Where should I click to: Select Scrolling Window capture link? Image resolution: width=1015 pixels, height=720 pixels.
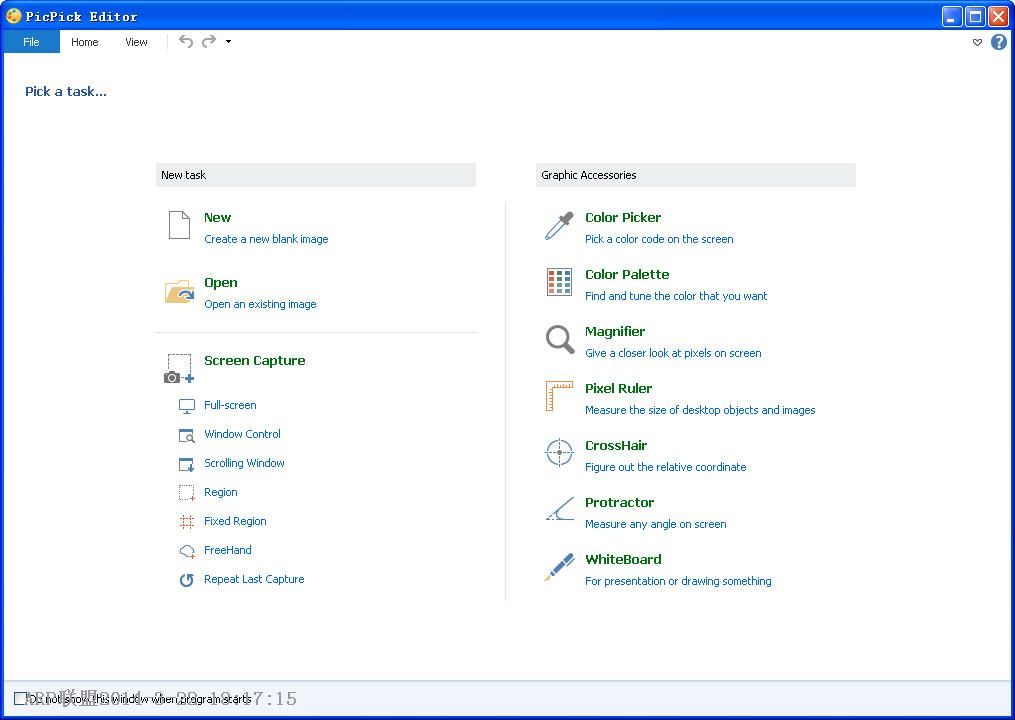click(244, 463)
